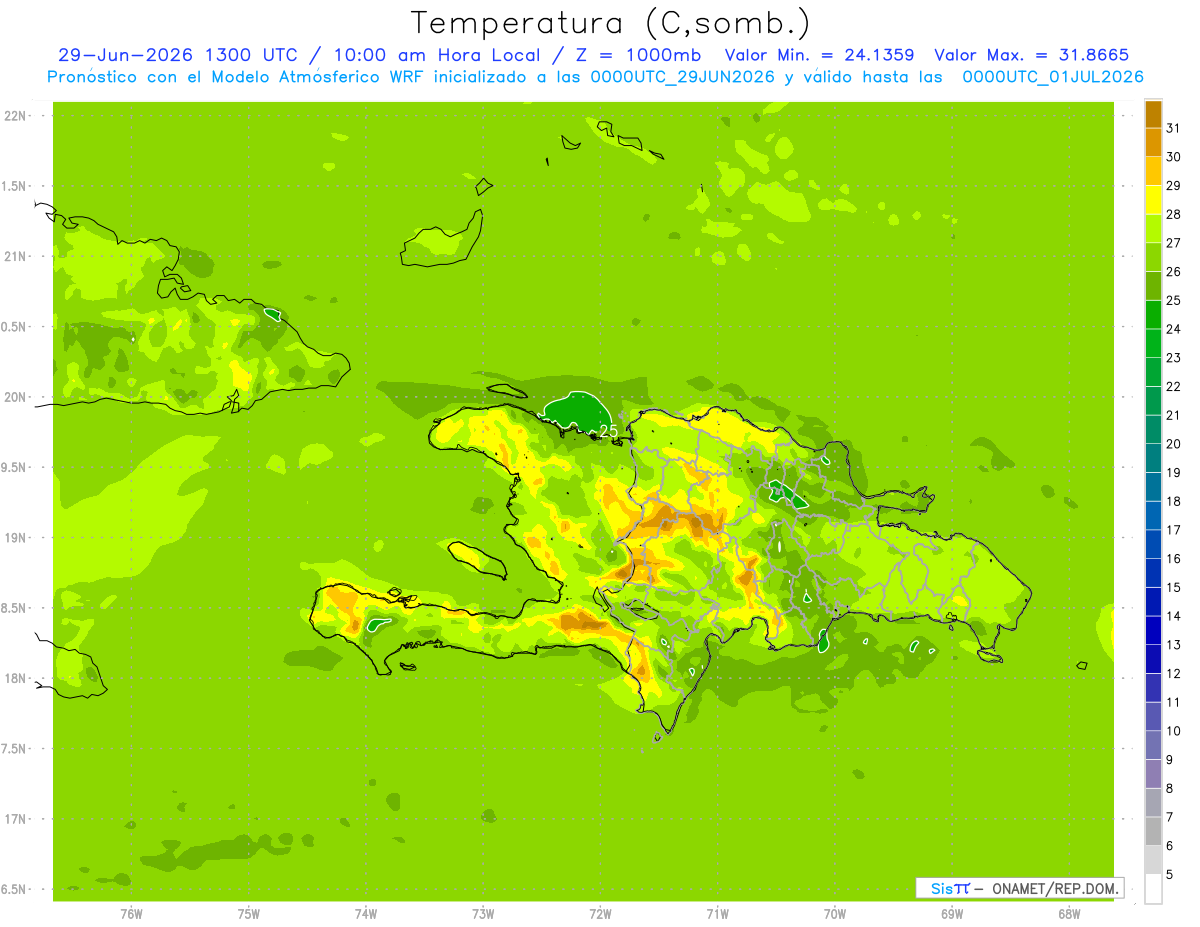Click the green swatch between 24 and 25
This screenshot has height=927, width=1200.
click(1153, 315)
